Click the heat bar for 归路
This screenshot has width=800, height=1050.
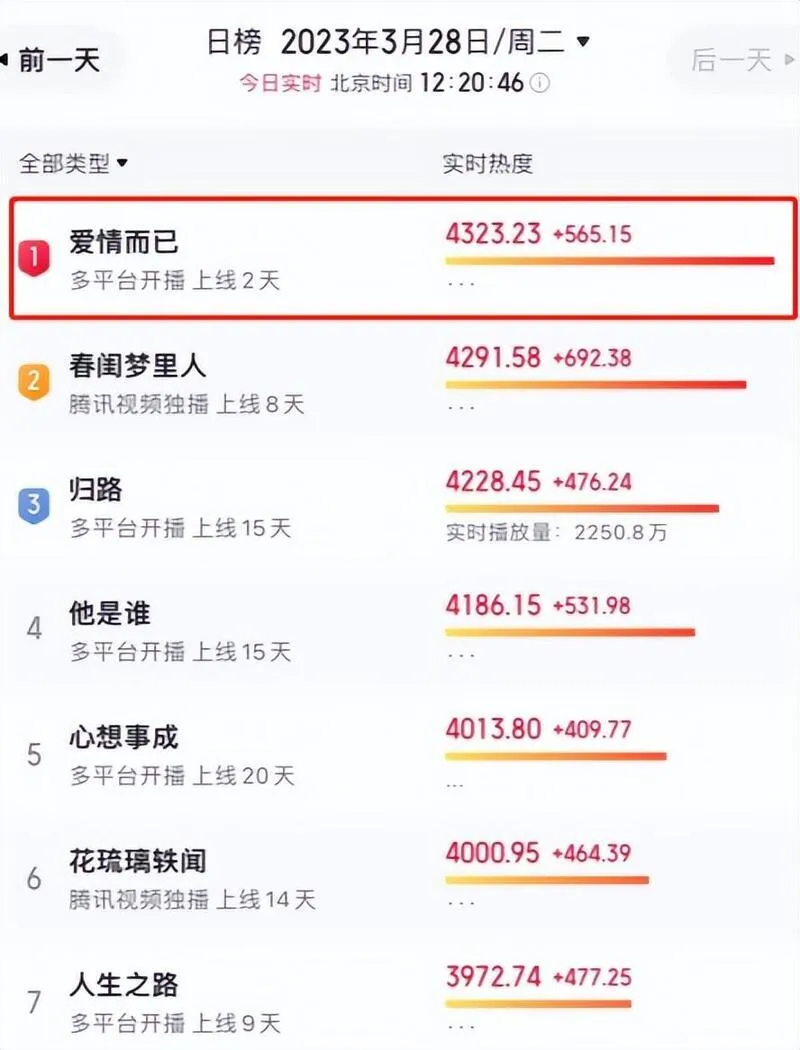tap(582, 509)
